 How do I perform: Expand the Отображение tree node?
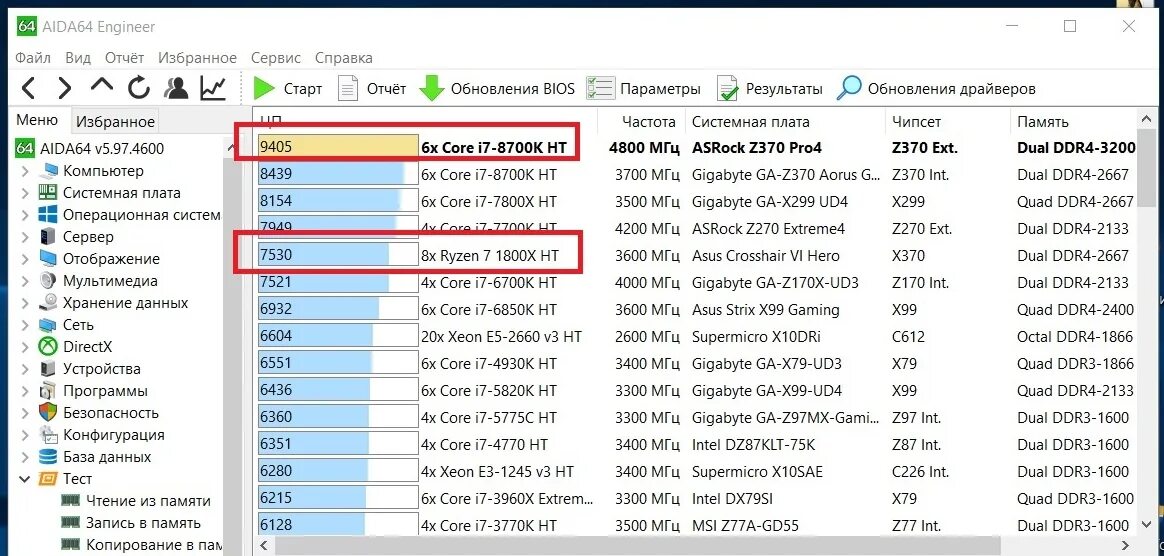click(x=25, y=259)
